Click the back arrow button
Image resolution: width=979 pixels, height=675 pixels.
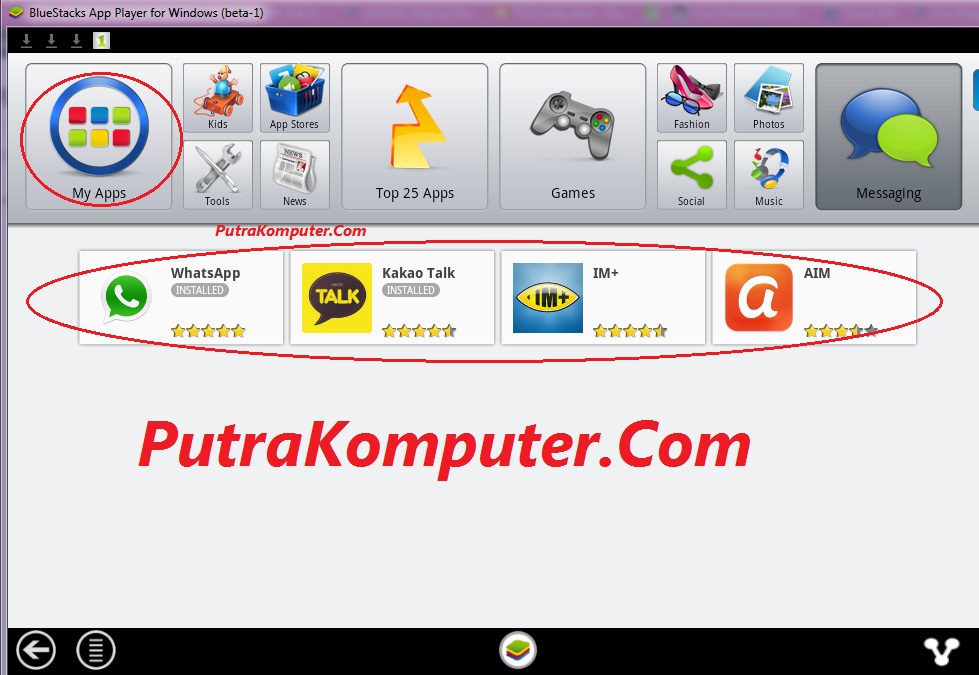(x=36, y=650)
